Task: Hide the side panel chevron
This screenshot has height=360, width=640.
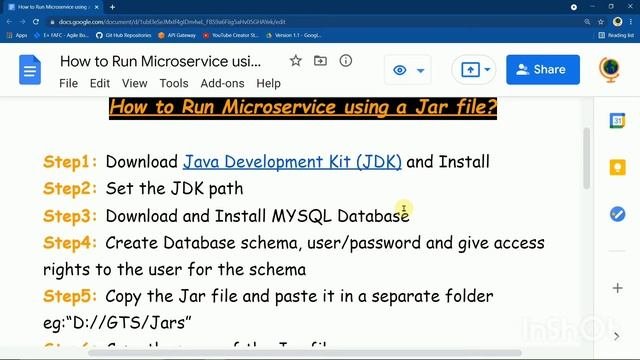Action: click(616, 336)
